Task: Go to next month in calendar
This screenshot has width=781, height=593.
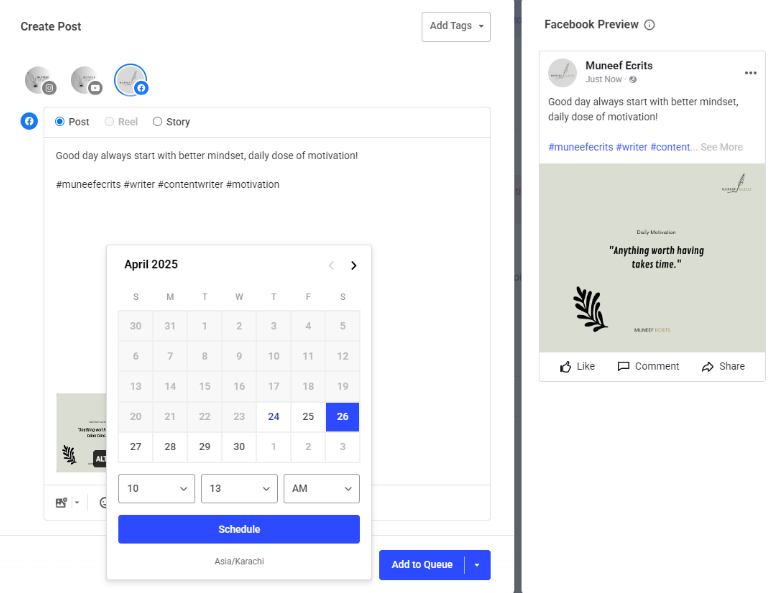Action: 354,265
